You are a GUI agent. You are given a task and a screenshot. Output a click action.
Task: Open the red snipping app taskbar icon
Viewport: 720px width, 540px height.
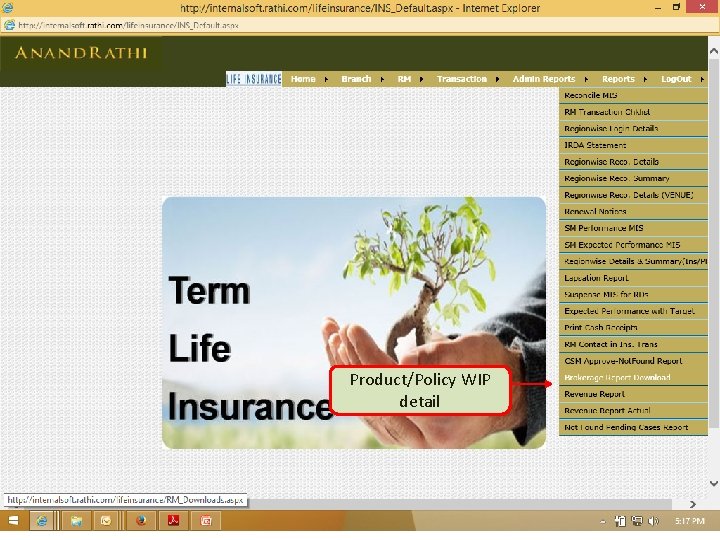[x=206, y=521]
